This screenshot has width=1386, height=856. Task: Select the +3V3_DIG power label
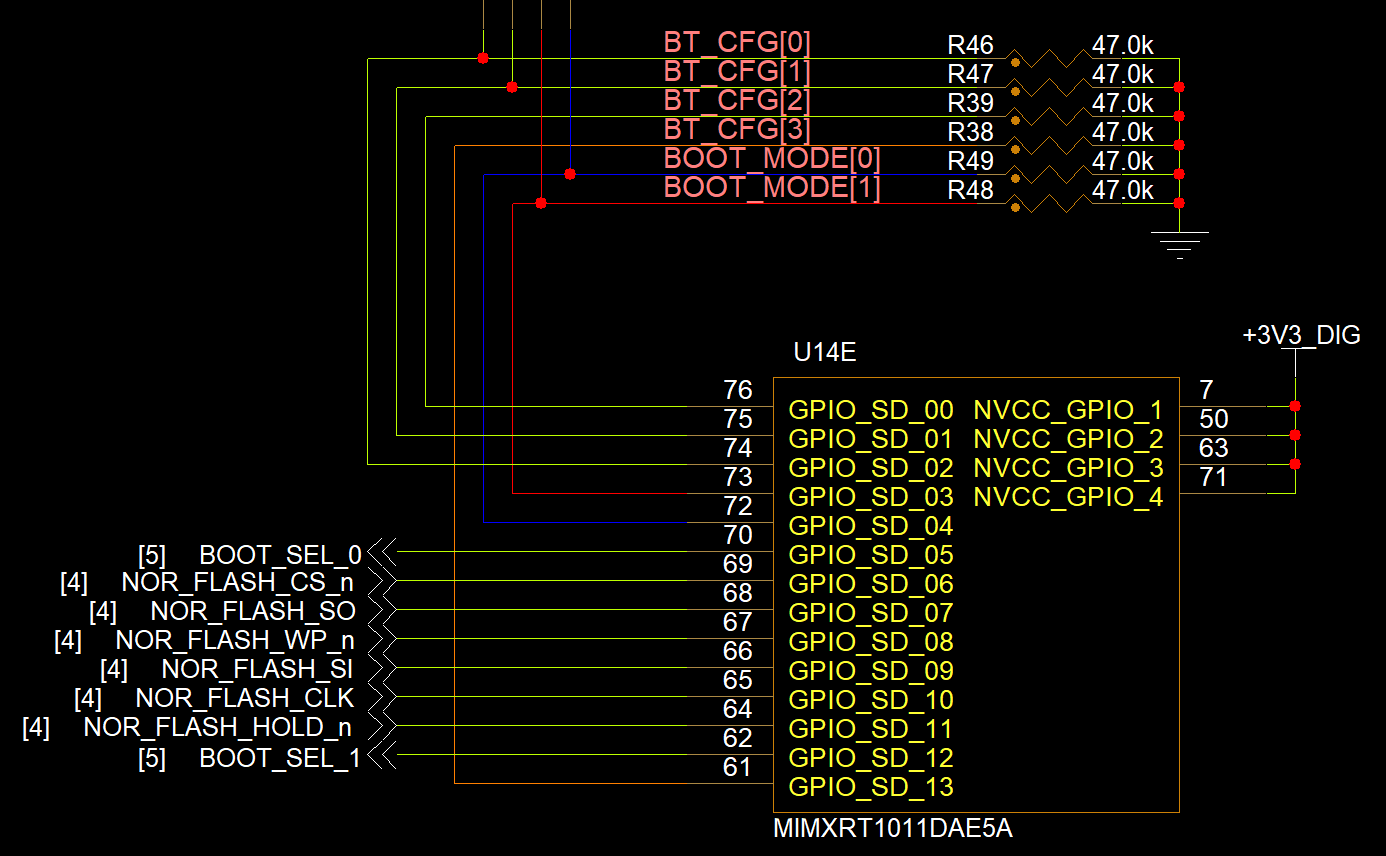(1301, 335)
